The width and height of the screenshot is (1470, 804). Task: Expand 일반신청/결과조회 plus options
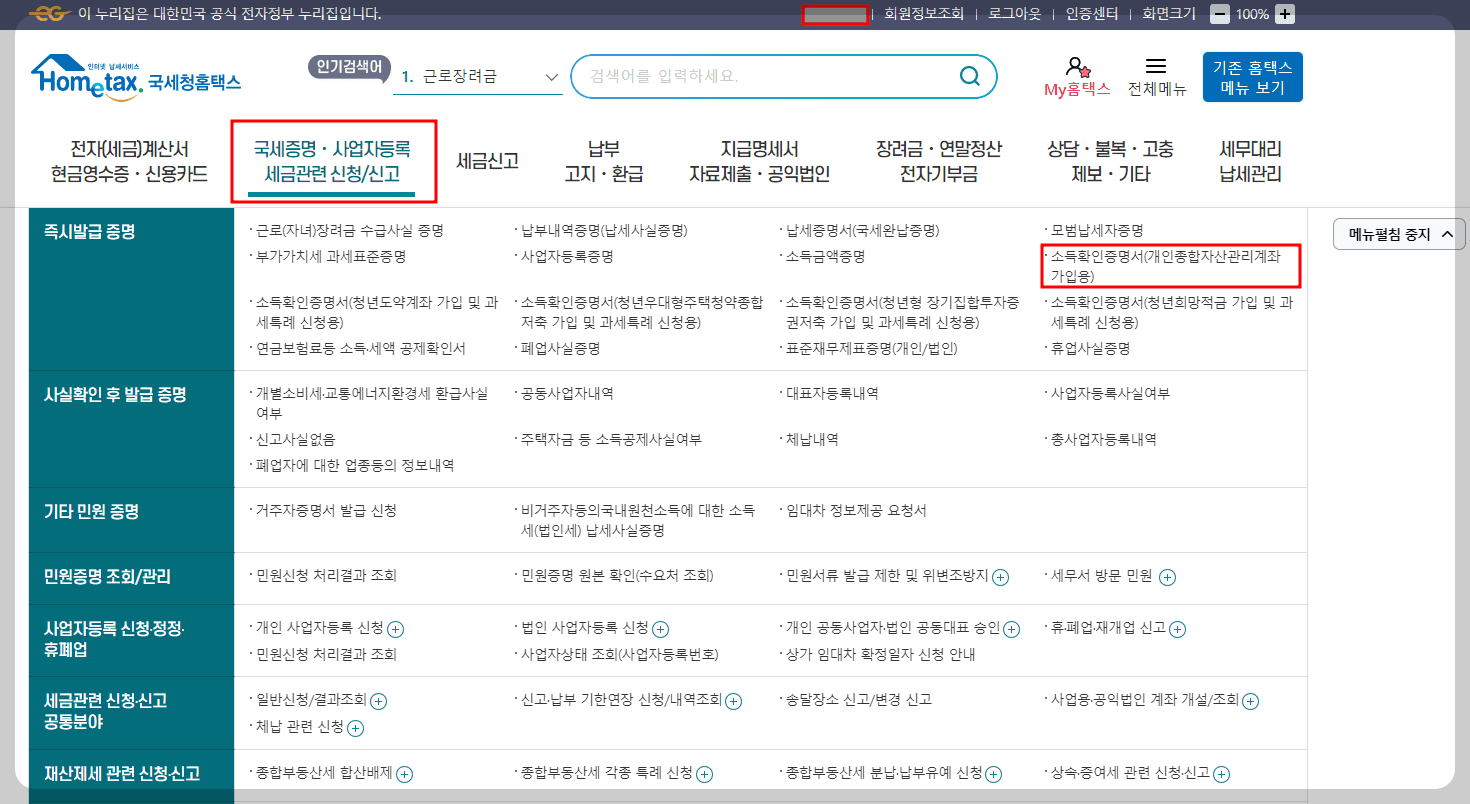click(377, 701)
